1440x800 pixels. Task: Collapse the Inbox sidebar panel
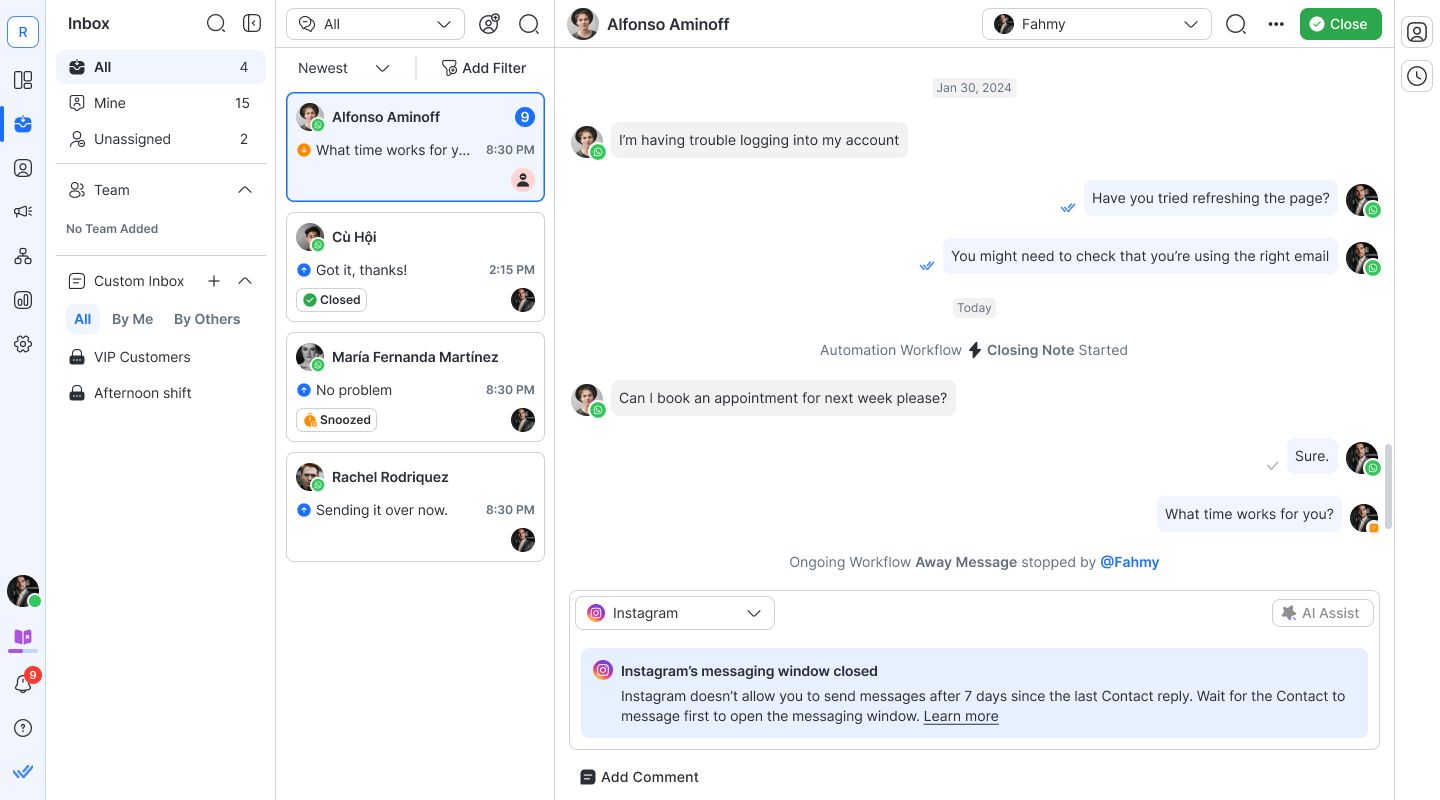(x=252, y=23)
